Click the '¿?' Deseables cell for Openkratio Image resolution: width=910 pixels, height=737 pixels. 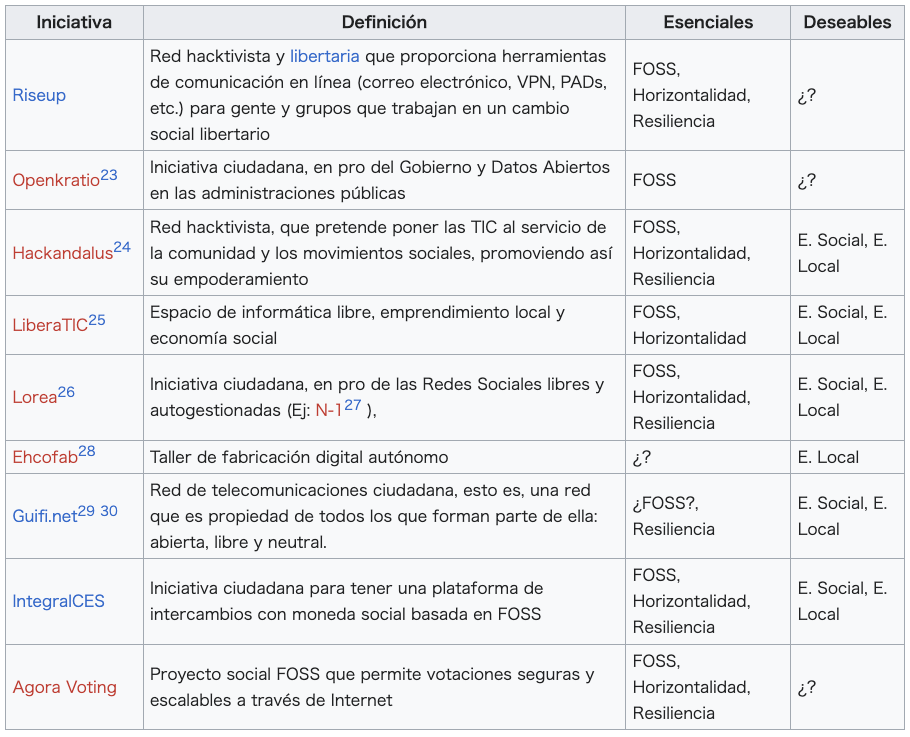coord(847,180)
